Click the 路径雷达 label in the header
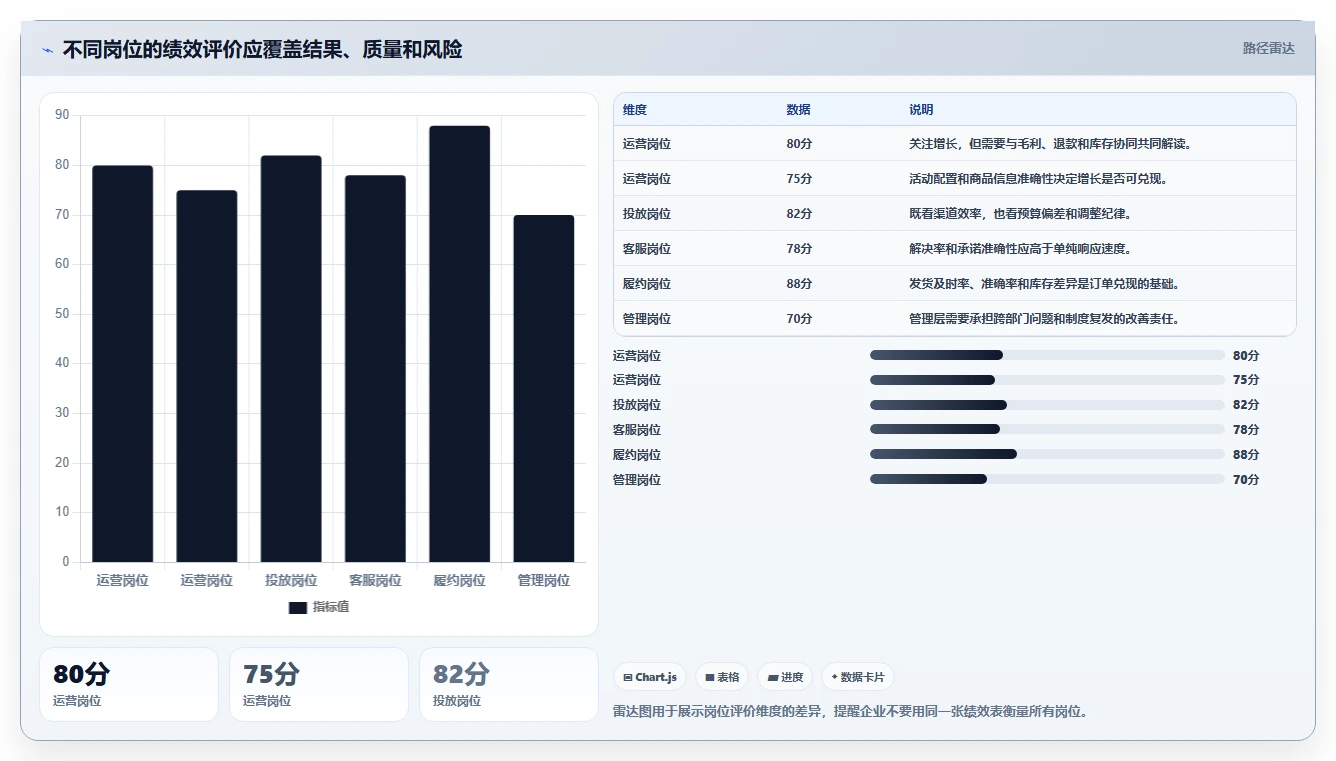 click(1268, 48)
